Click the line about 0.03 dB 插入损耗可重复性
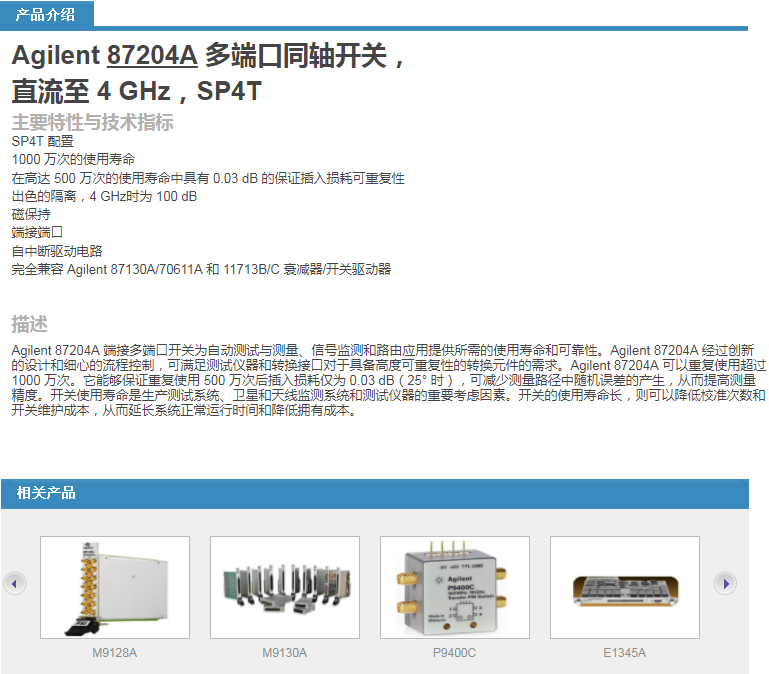 tap(208, 178)
